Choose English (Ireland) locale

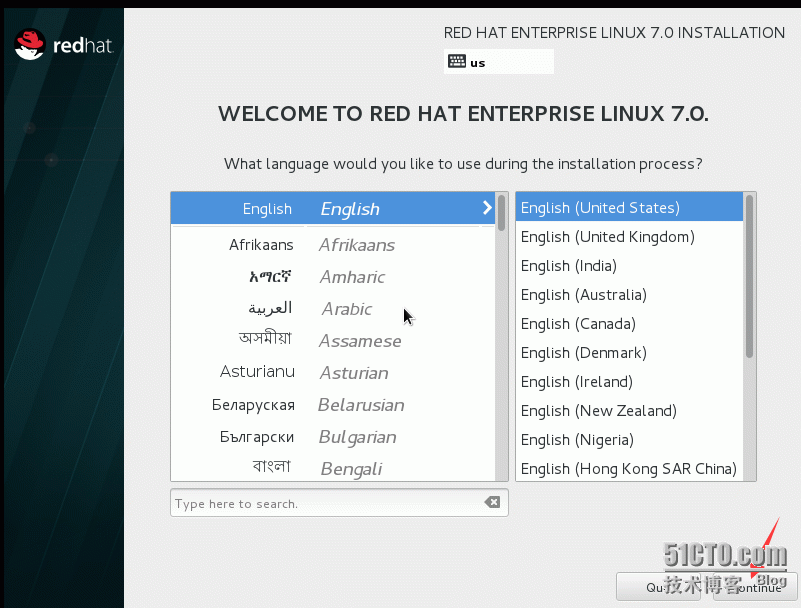click(x=629, y=382)
